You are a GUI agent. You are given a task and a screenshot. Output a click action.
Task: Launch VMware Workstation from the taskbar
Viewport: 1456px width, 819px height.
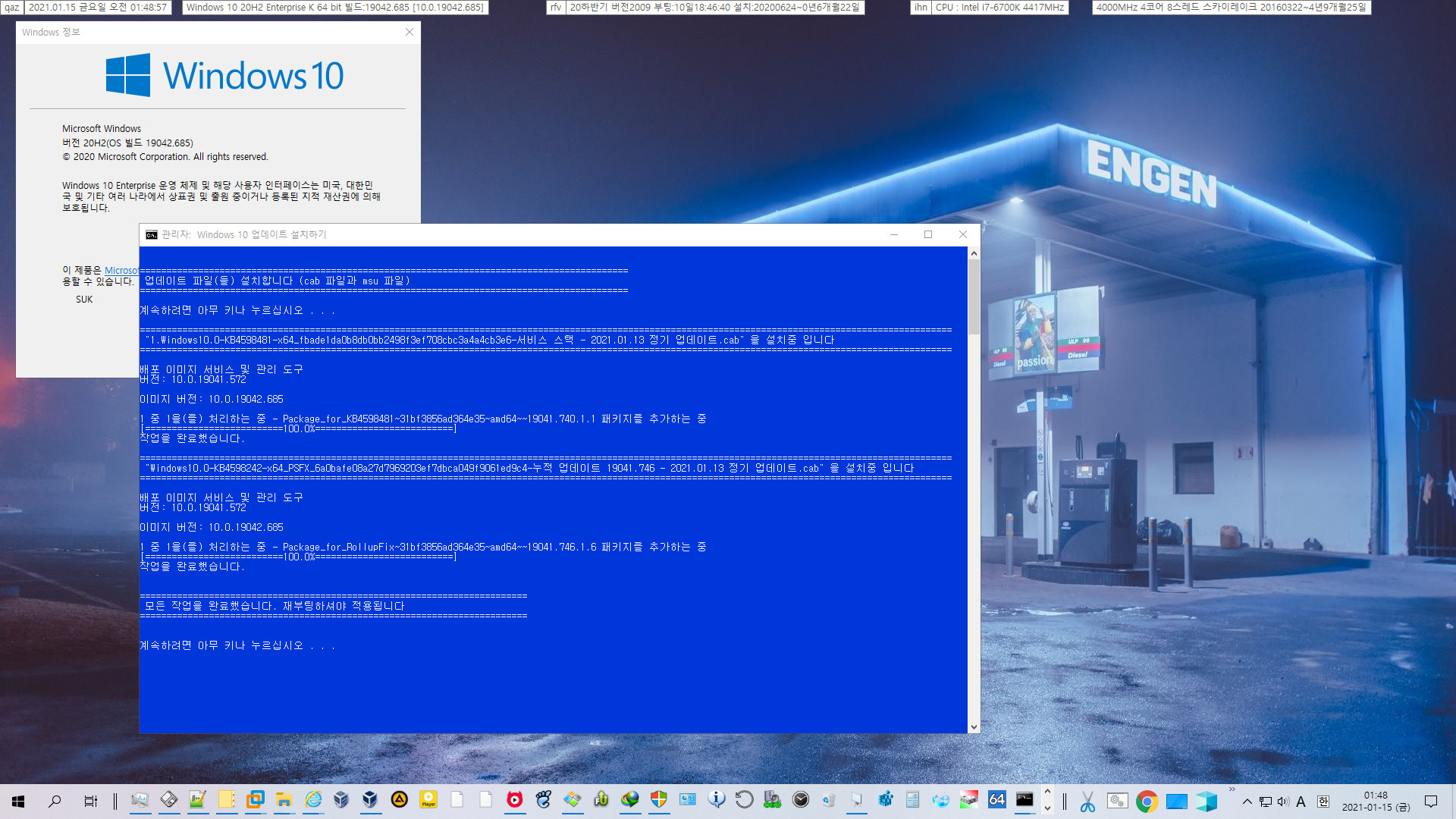point(256,800)
